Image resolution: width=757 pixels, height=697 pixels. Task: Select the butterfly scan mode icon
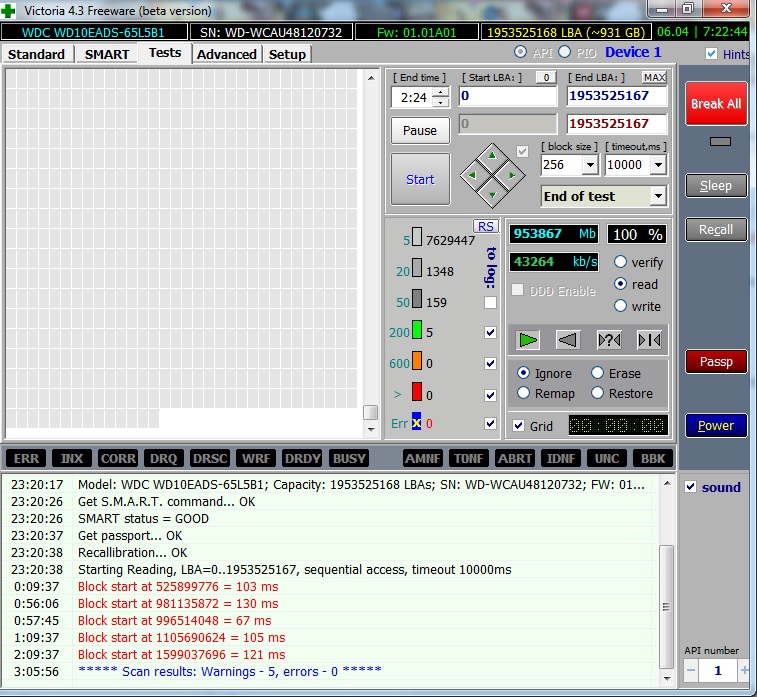[648, 340]
